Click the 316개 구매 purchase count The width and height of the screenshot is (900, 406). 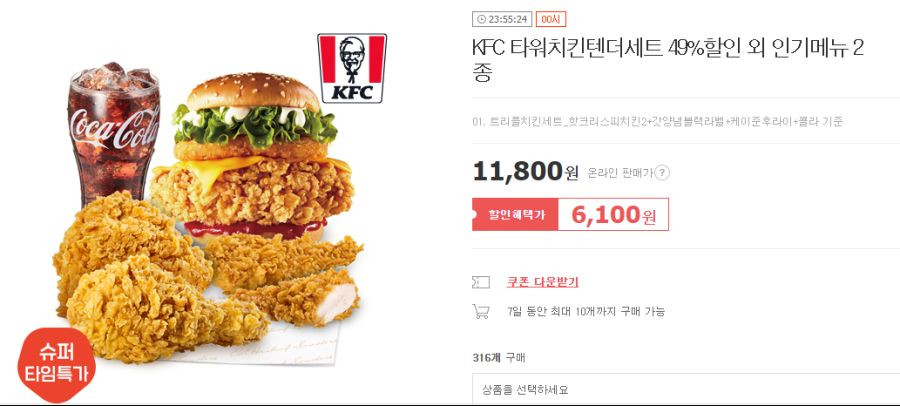[498, 357]
